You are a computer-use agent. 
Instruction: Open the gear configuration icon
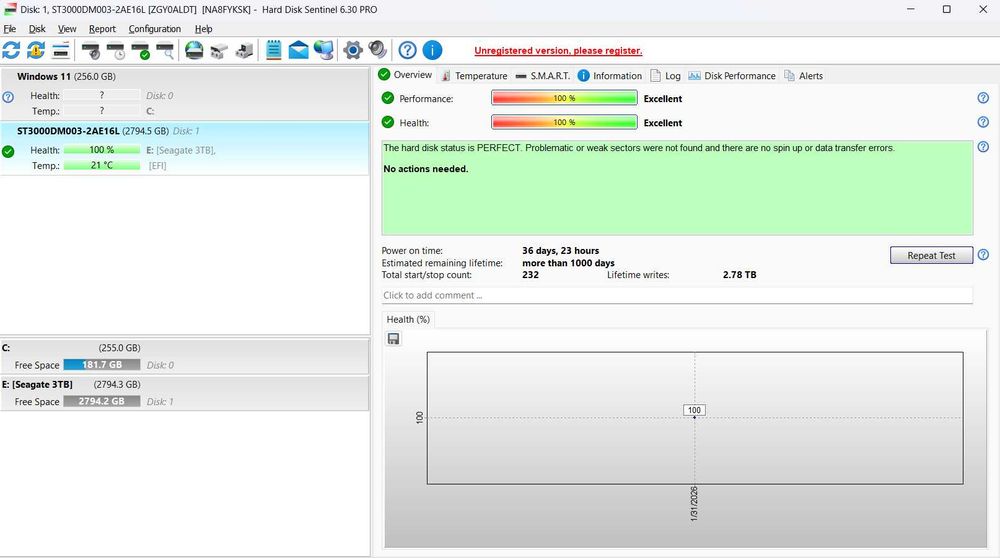(353, 50)
